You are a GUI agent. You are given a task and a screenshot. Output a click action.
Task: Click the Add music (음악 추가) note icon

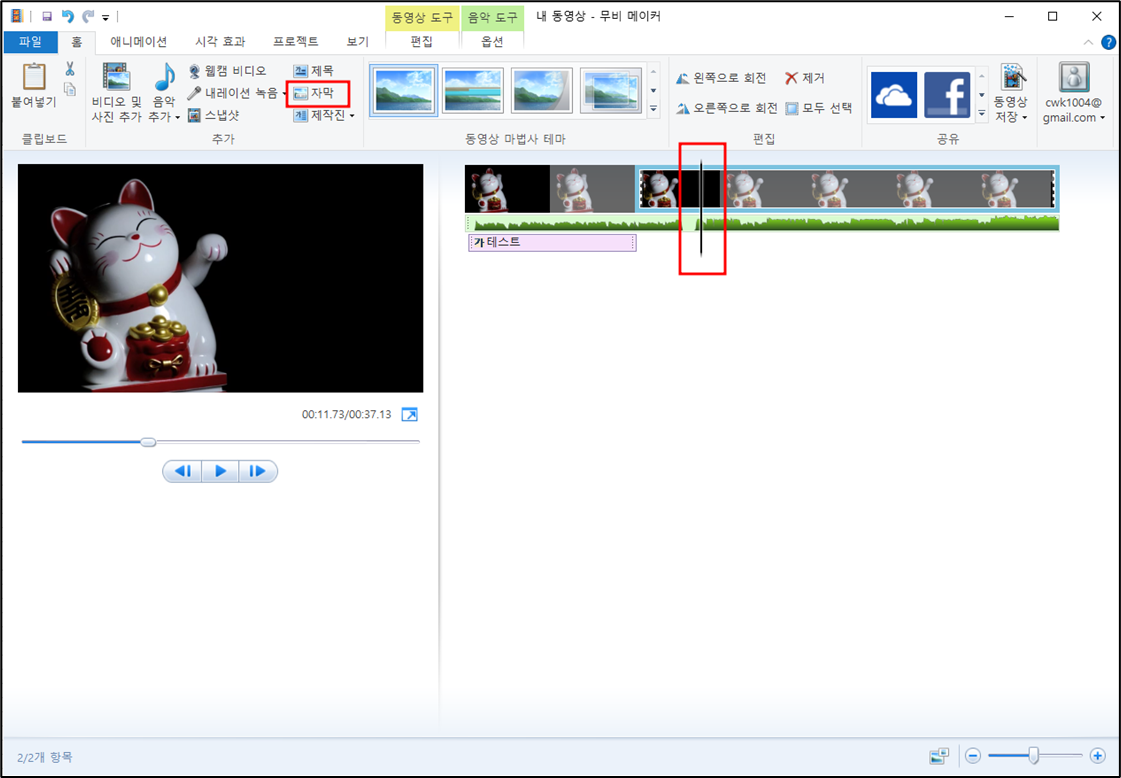click(x=164, y=78)
